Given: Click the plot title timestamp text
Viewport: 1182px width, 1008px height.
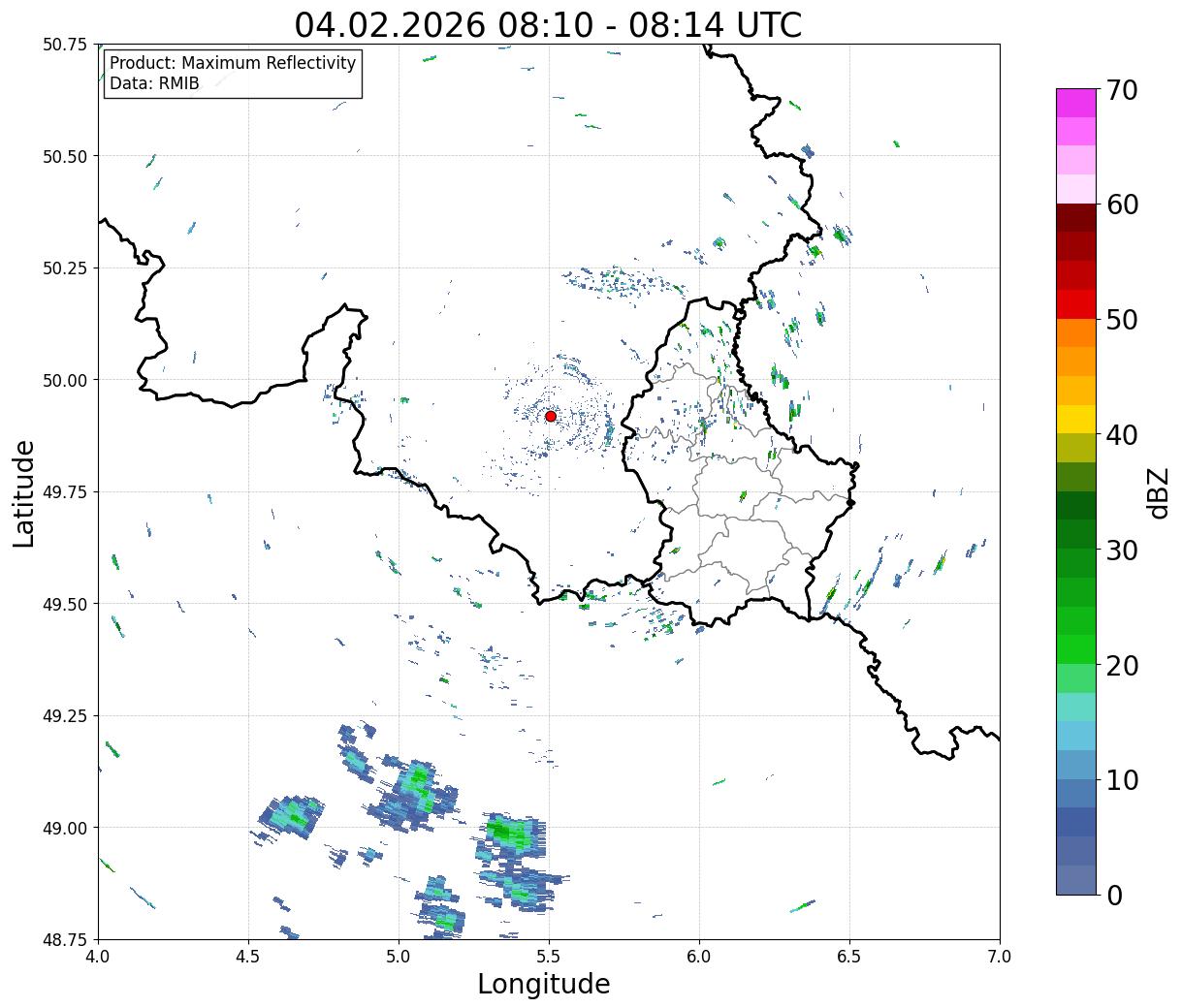Looking at the screenshot, I should click(548, 25).
